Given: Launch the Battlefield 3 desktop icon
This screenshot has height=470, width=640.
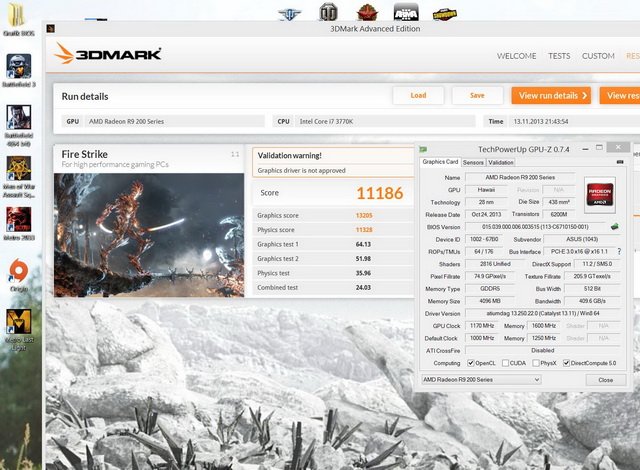Looking at the screenshot, I should 18,67.
